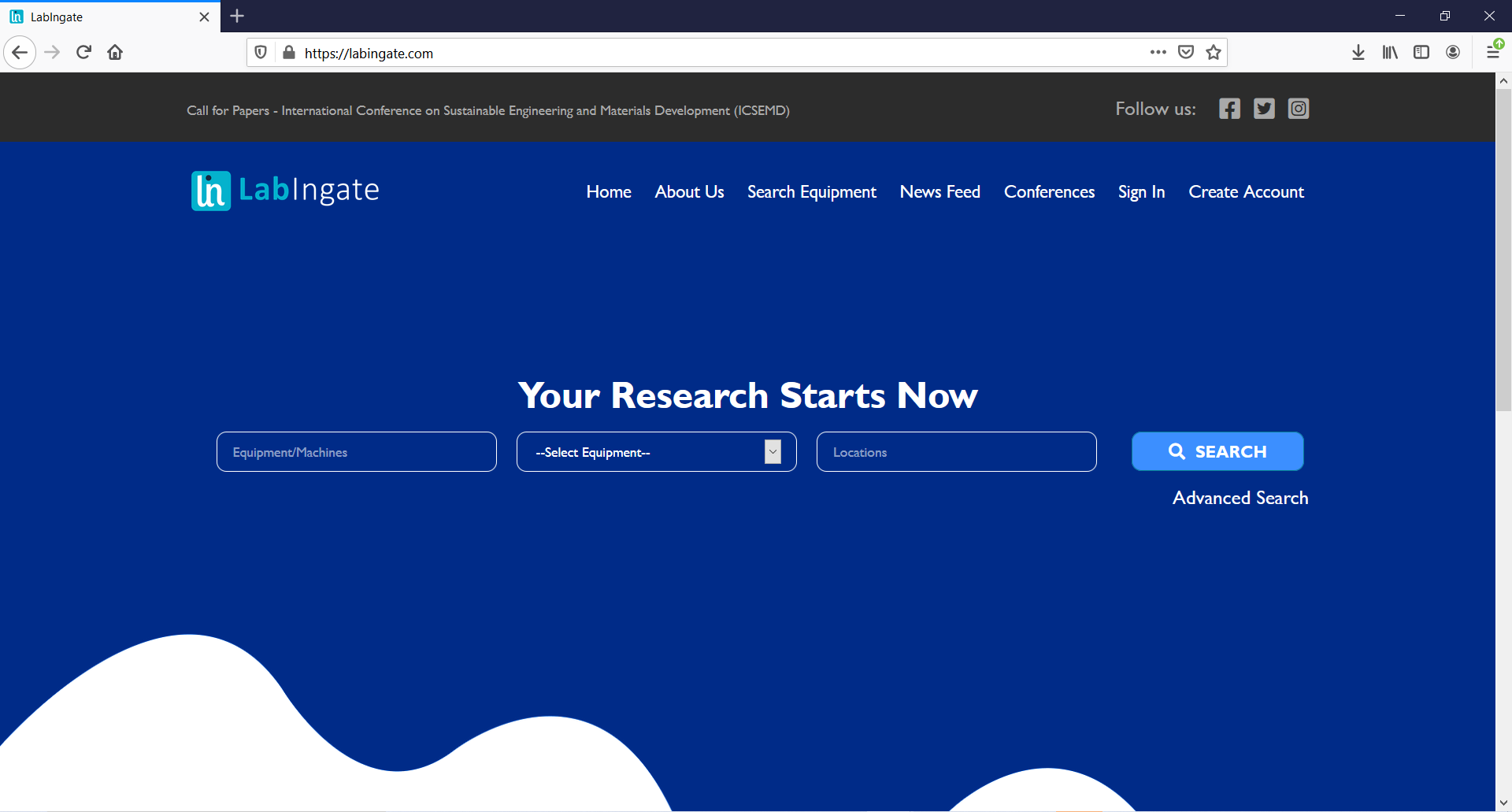Image resolution: width=1512 pixels, height=812 pixels.
Task: Click the LabIngate logo
Action: (x=285, y=191)
